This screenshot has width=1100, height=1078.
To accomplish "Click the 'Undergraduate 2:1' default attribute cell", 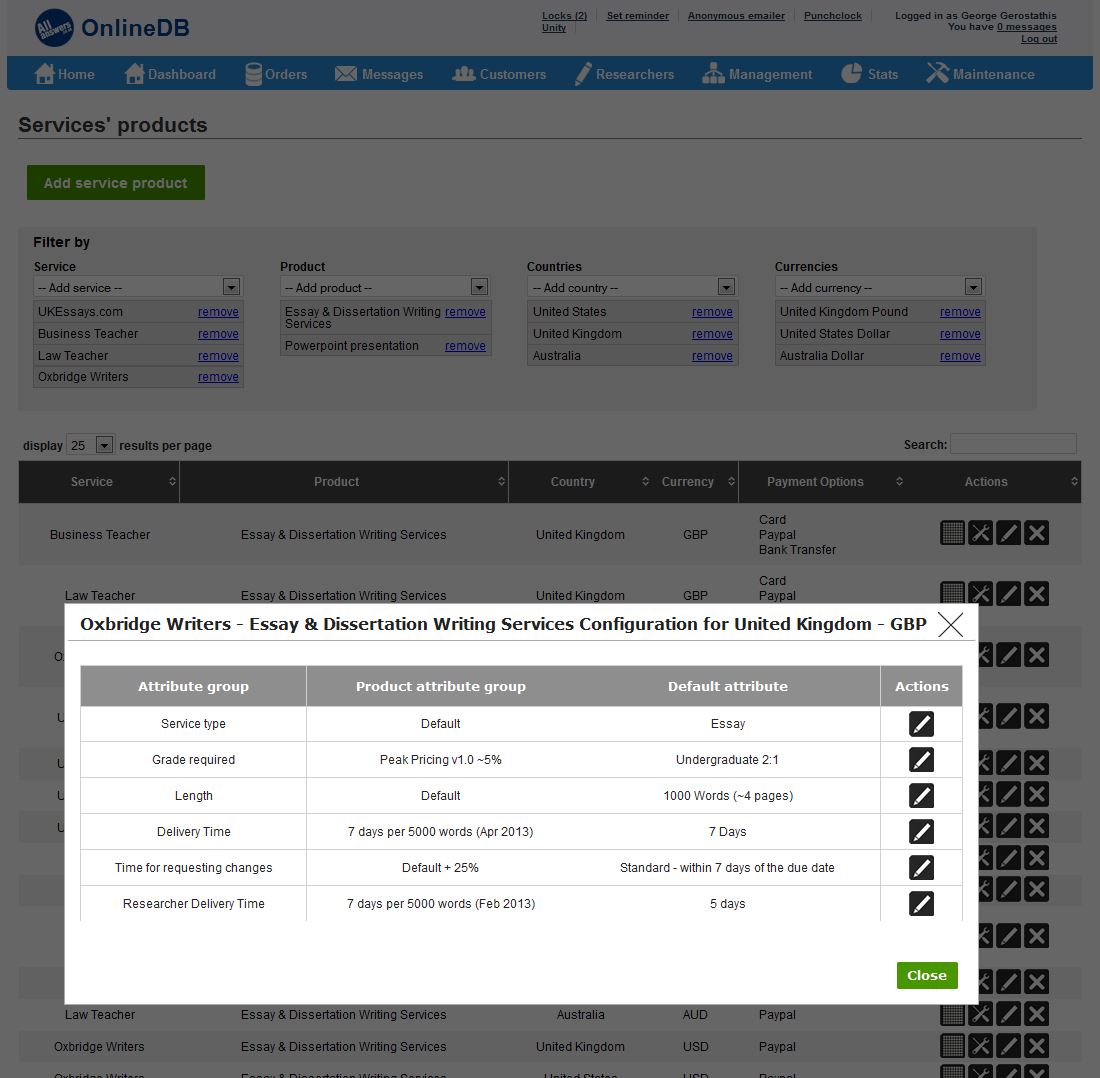I will click(727, 760).
